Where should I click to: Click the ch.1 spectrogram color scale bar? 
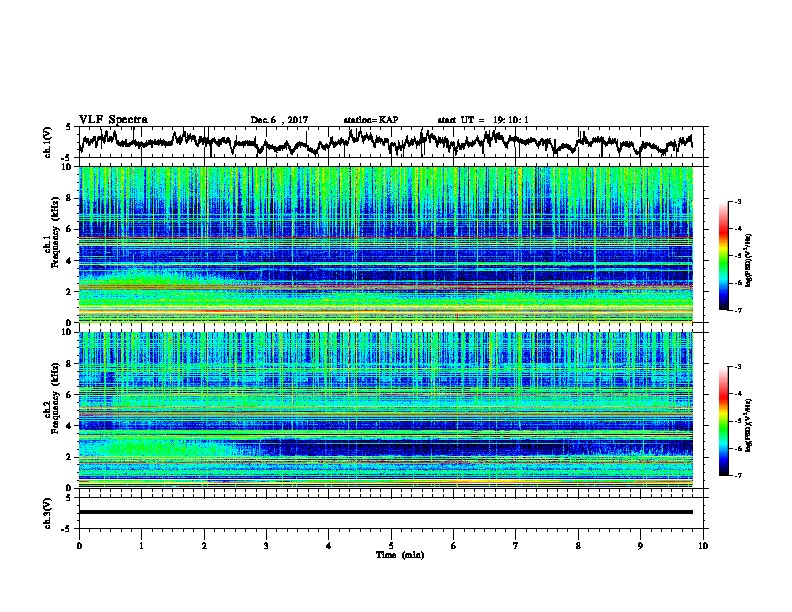723,256
